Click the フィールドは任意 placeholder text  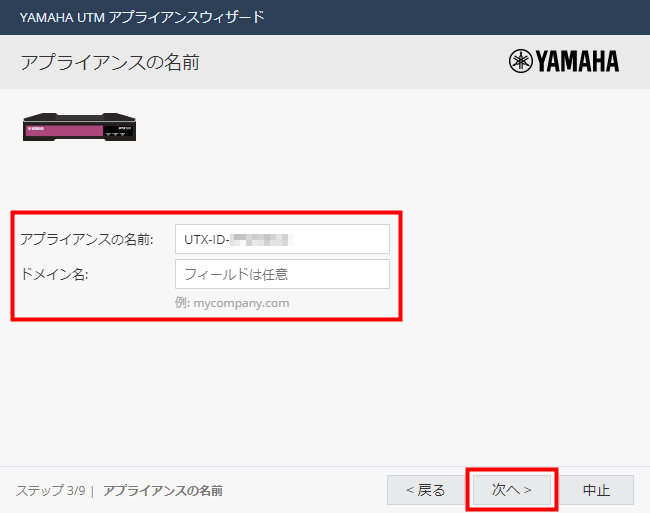click(x=236, y=274)
